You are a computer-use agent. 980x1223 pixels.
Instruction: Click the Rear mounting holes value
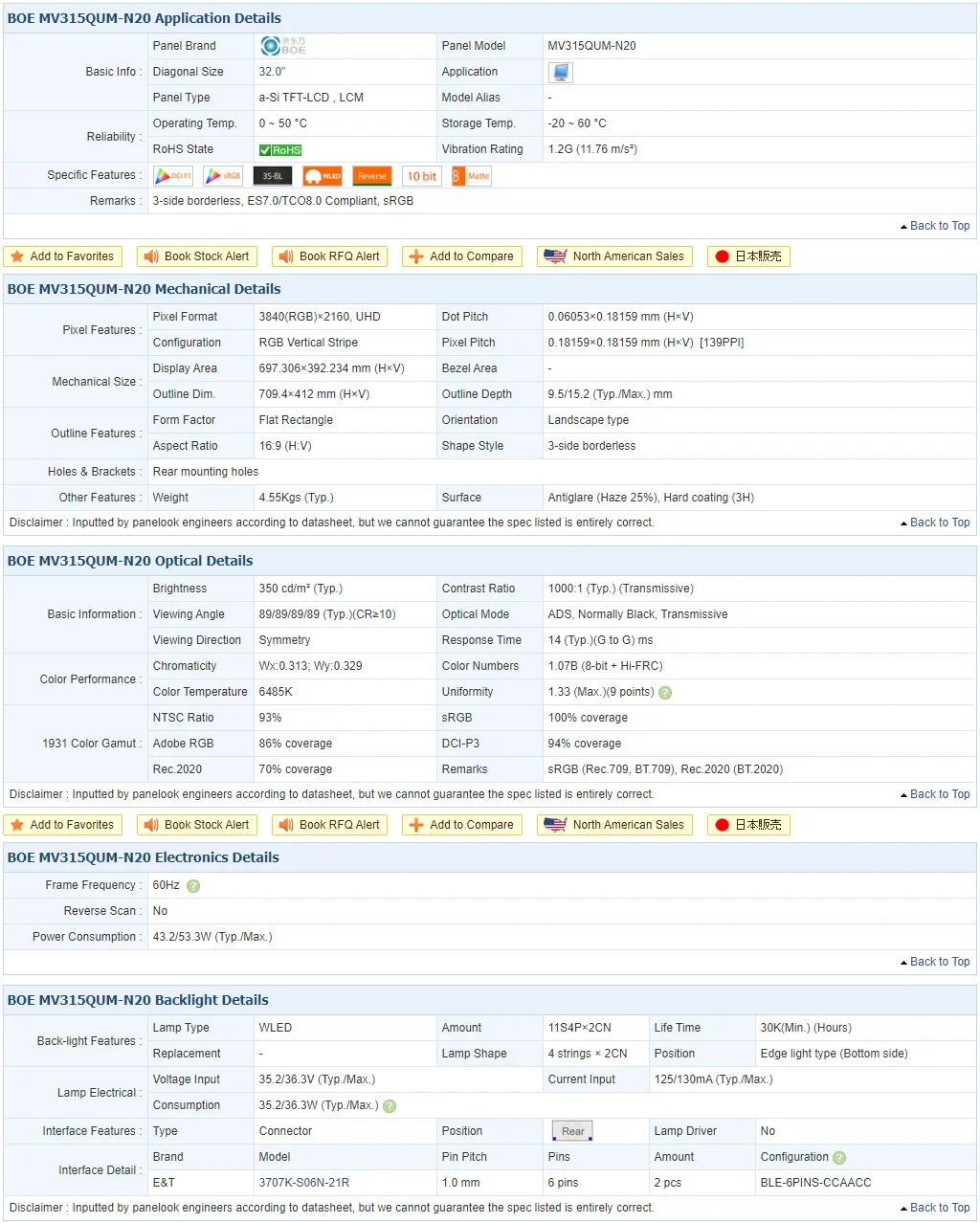pos(206,472)
